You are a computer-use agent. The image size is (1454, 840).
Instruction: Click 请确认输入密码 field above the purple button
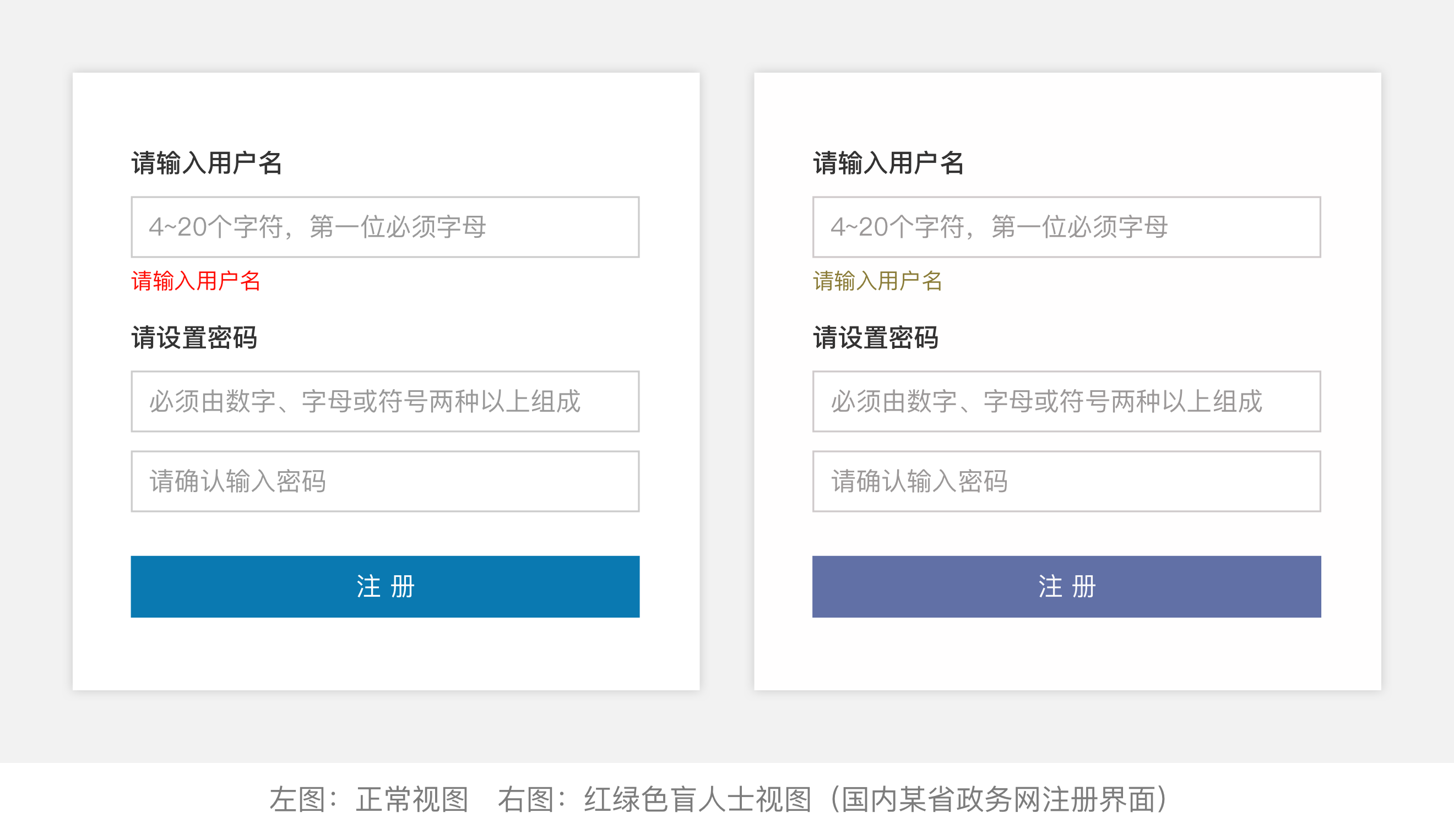1066,481
